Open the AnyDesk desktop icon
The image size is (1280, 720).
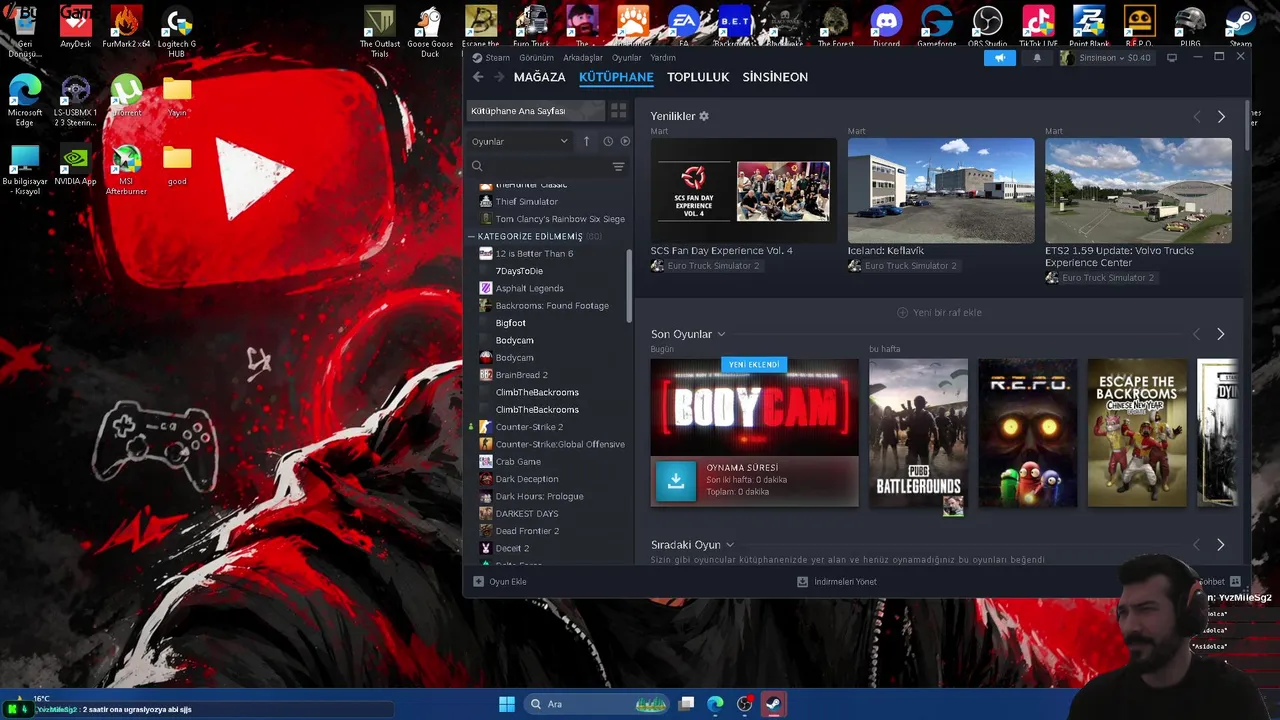(x=75, y=27)
